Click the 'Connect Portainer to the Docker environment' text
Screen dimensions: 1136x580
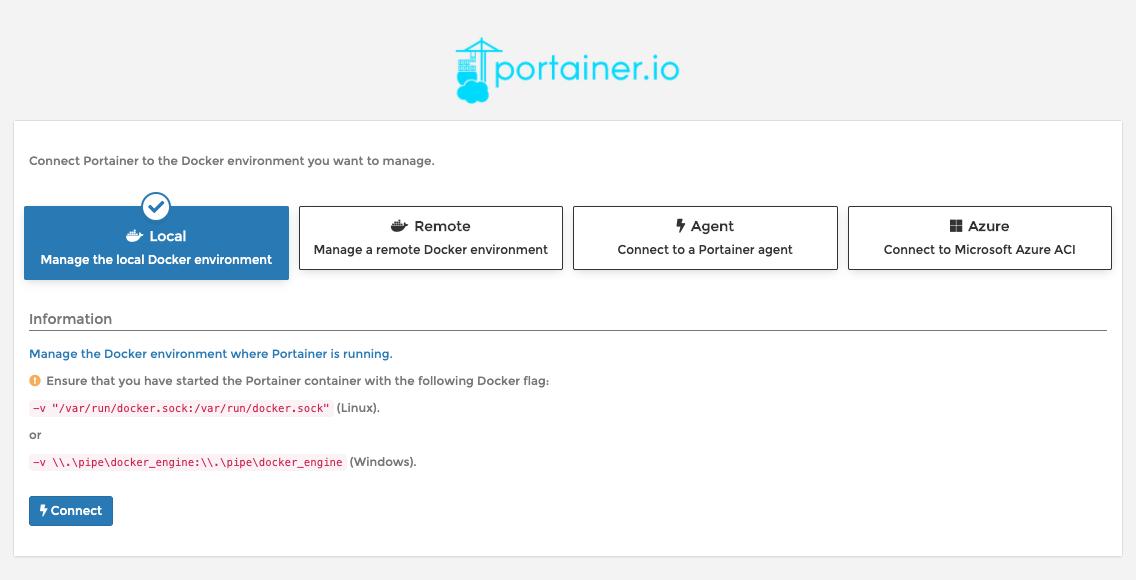click(x=232, y=161)
